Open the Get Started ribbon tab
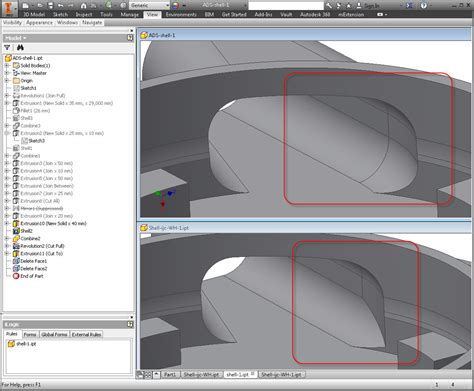Screen dimensions: 474x391 tap(234, 15)
